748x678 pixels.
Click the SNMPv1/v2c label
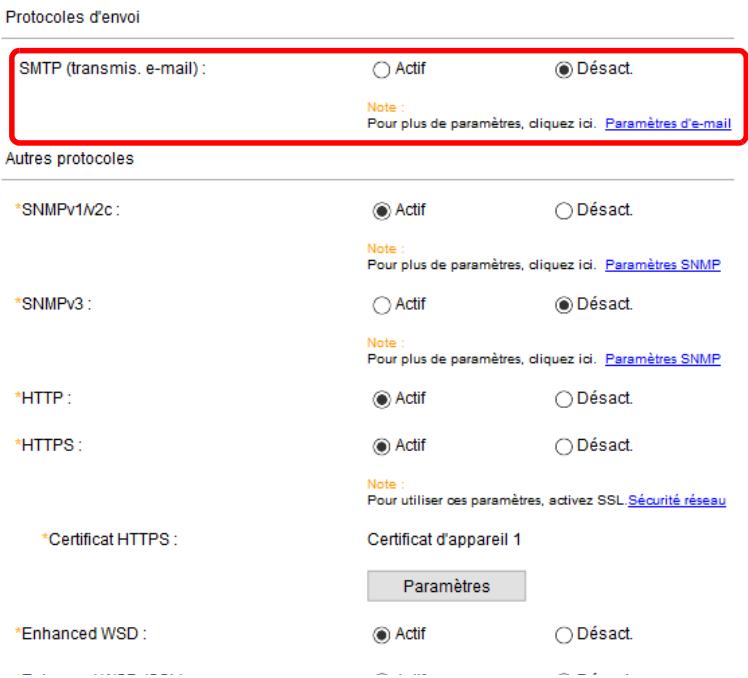(71, 210)
